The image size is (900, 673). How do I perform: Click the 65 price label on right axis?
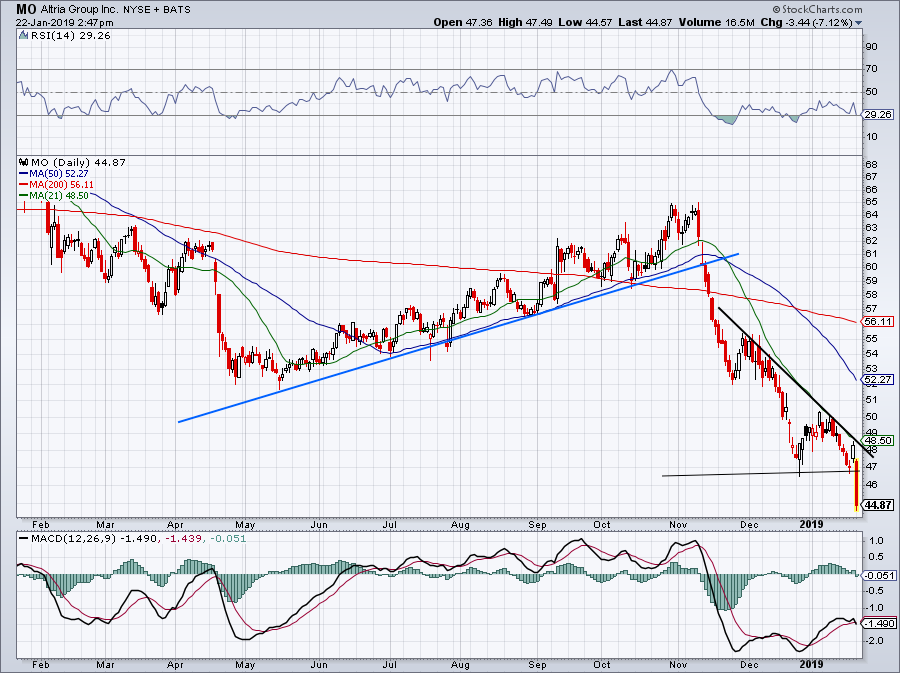(871, 202)
